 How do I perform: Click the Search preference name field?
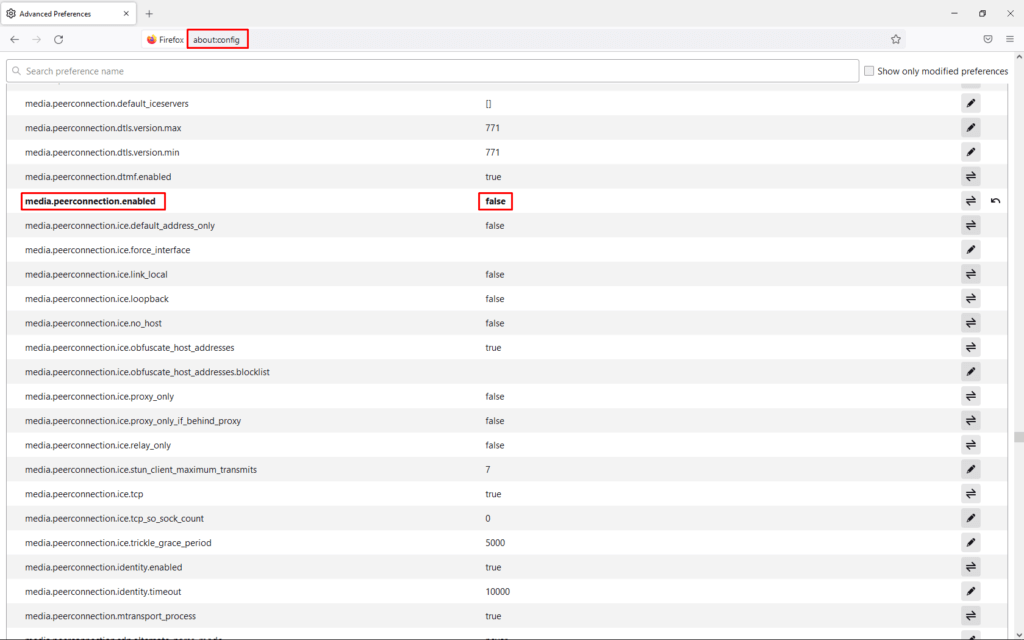432,70
